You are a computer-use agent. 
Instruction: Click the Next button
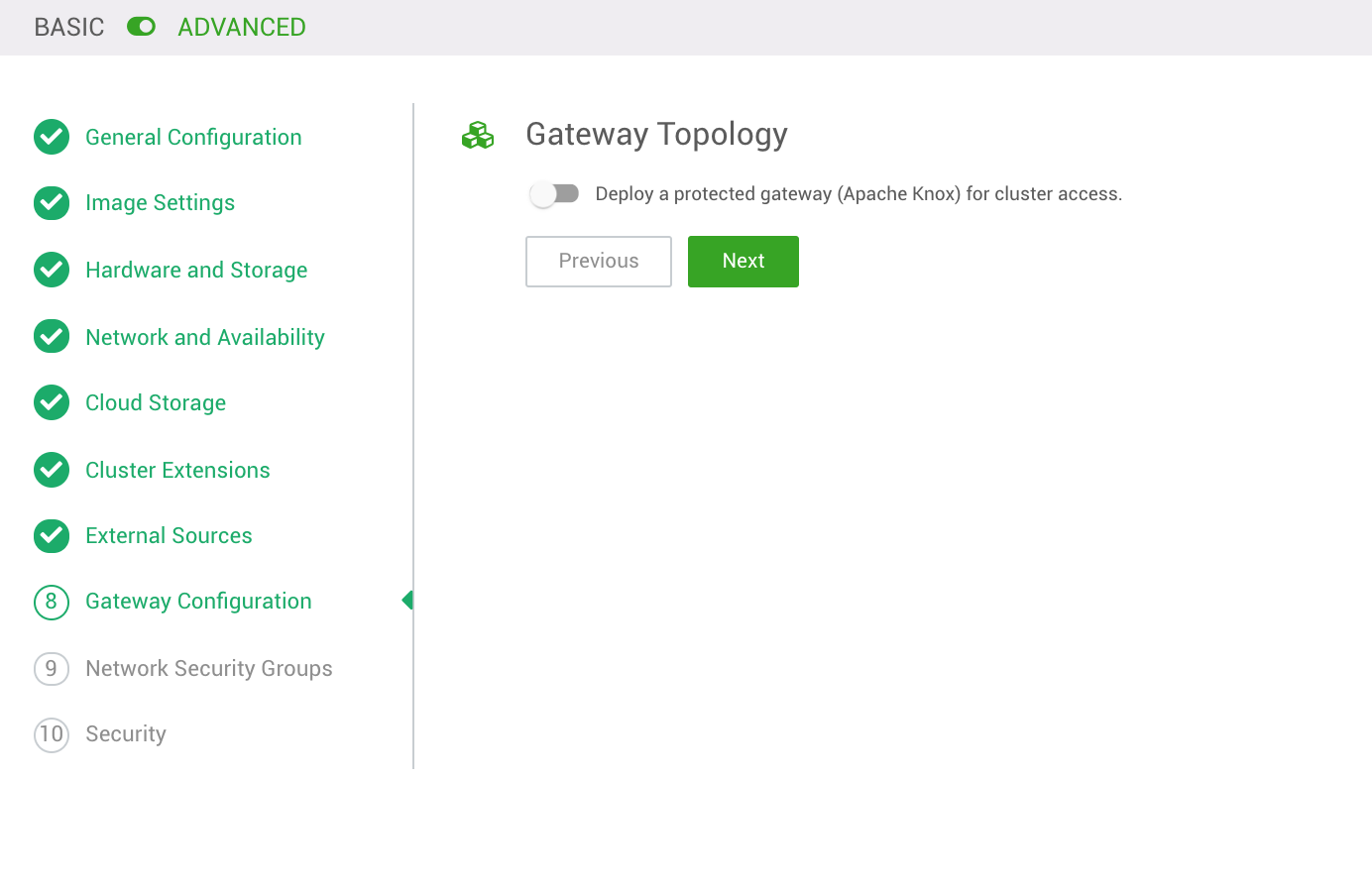[x=743, y=261]
